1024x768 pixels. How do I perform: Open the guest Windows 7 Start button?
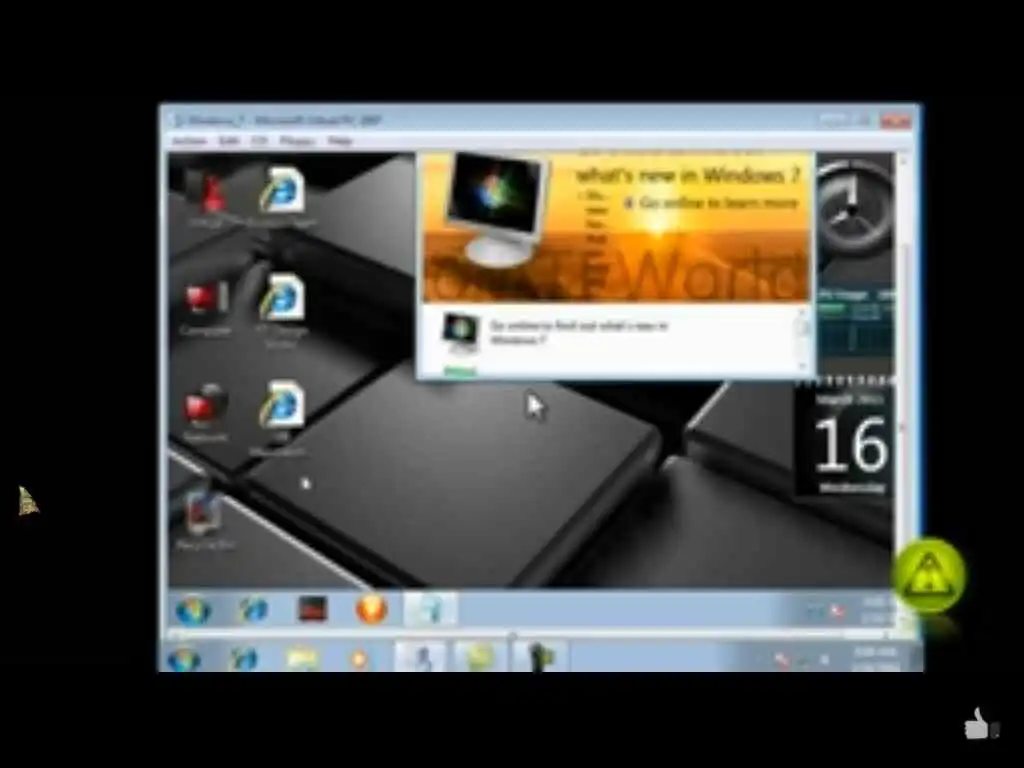[x=193, y=610]
